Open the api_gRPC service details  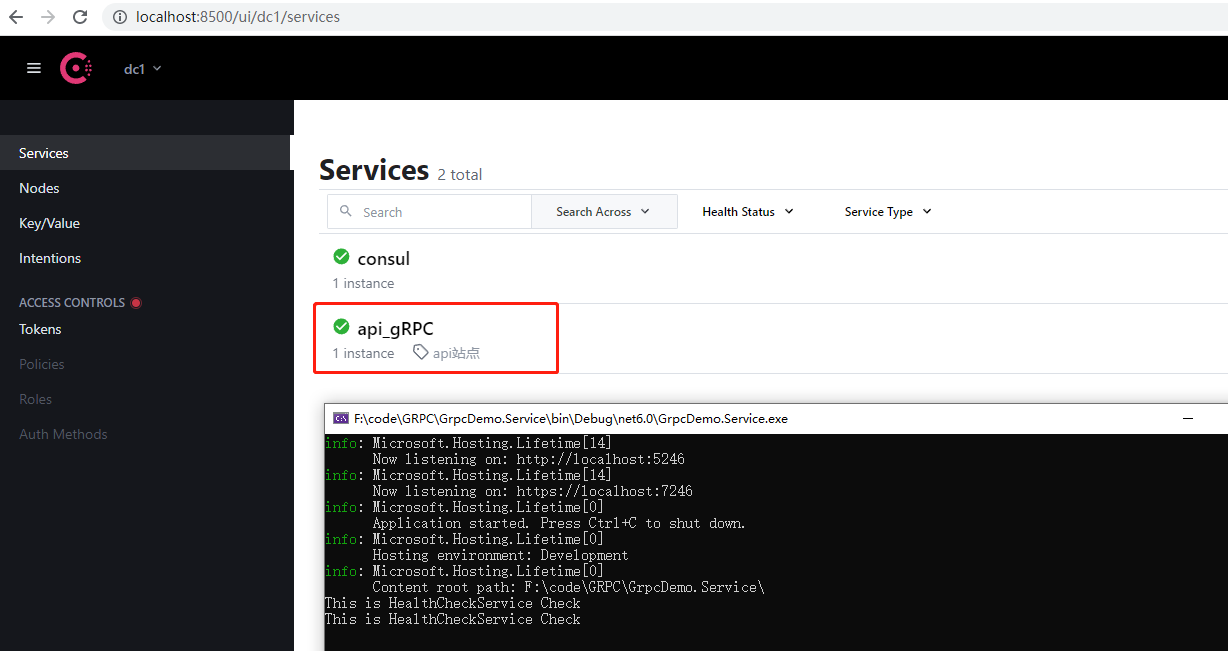[x=395, y=329]
